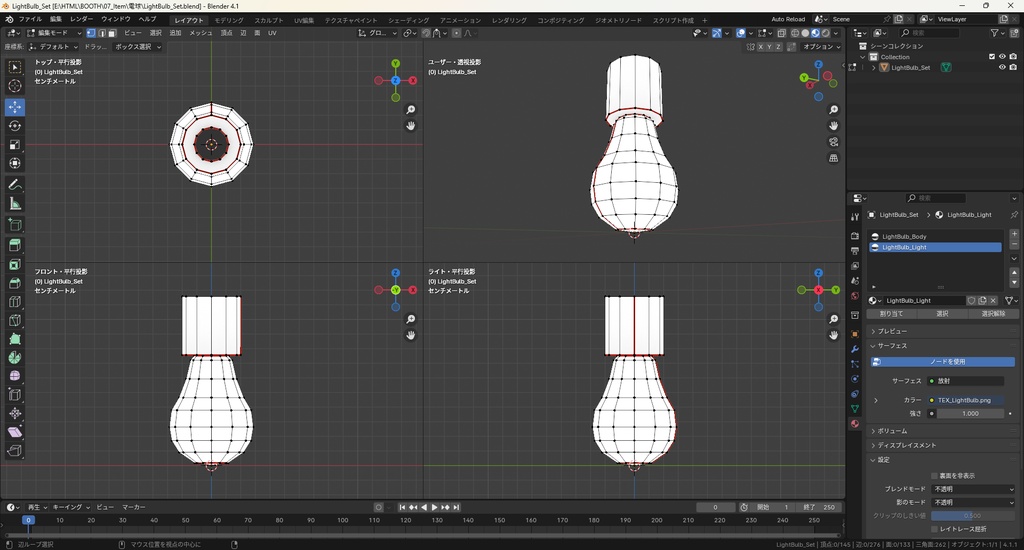Open the Object Data properties tab
The height and width of the screenshot is (550, 1024).
pos(855,408)
